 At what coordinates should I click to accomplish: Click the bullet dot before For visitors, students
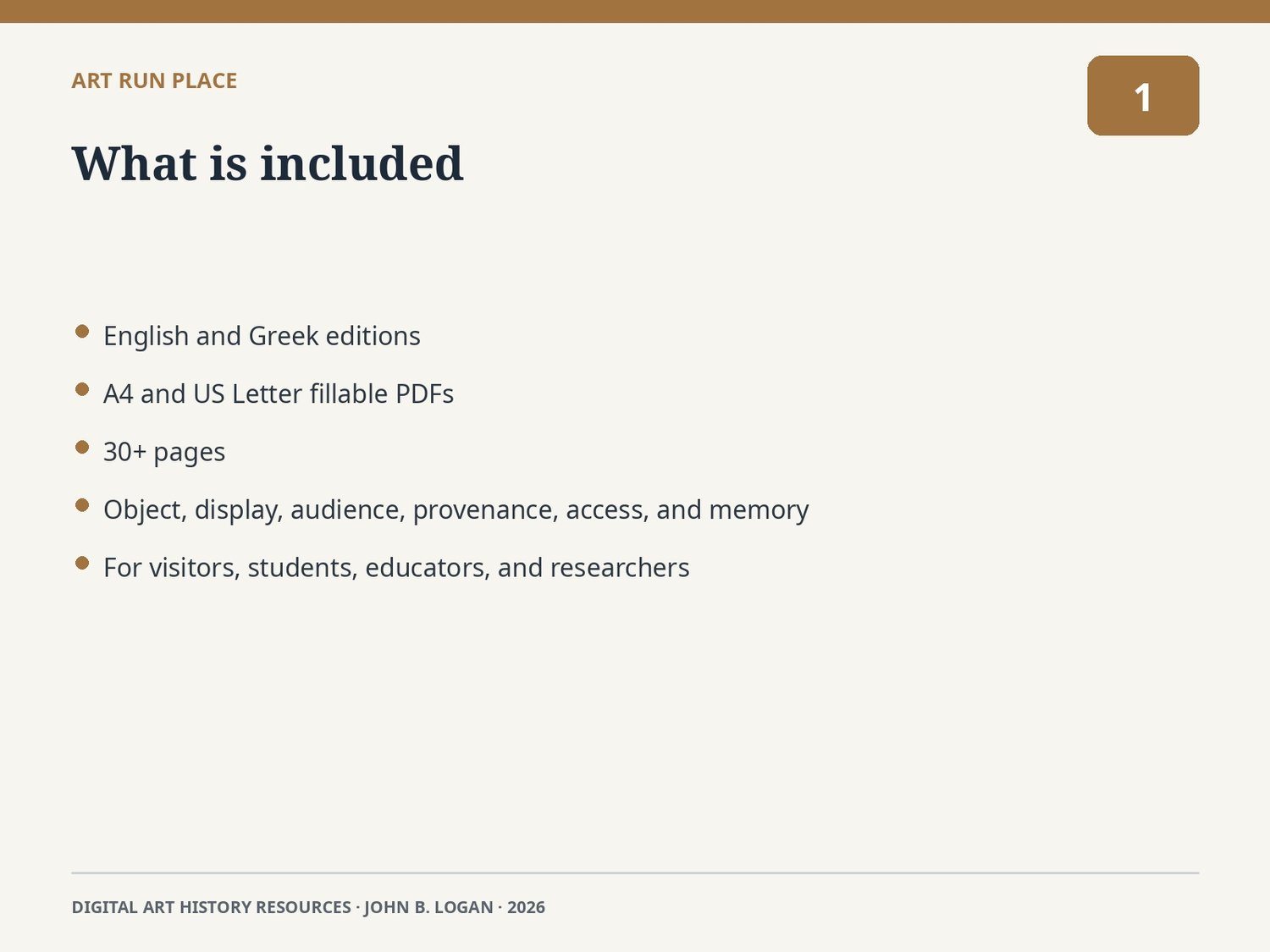tap(82, 563)
